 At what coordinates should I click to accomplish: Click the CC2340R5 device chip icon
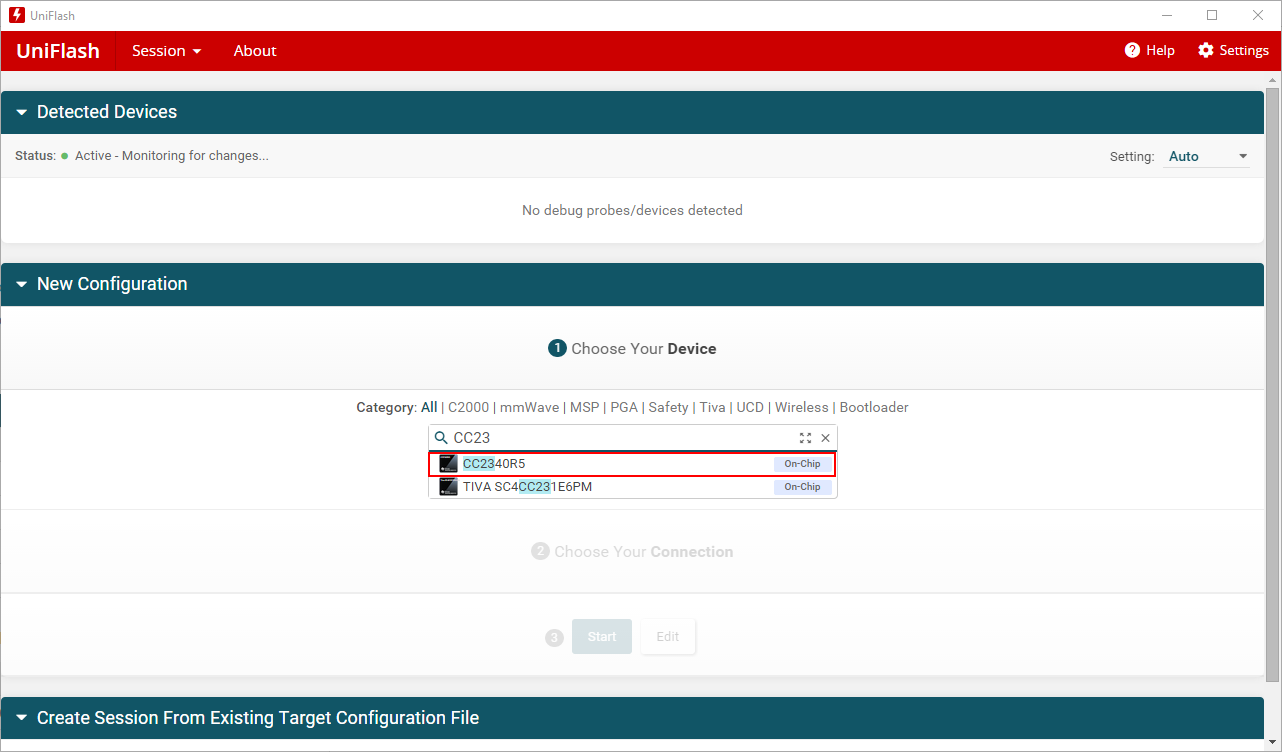[448, 464]
